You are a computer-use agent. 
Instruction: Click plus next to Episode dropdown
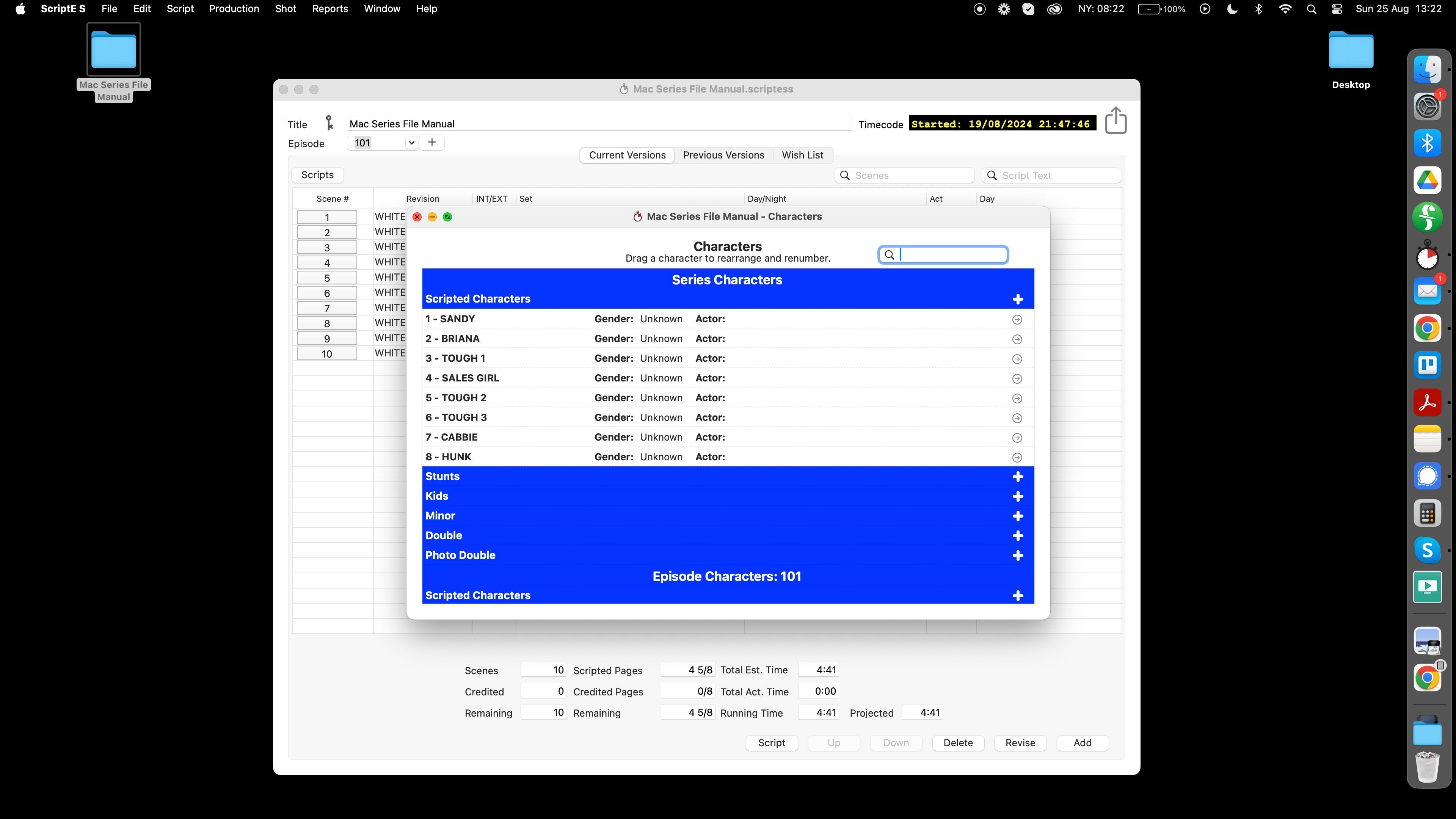pos(432,143)
